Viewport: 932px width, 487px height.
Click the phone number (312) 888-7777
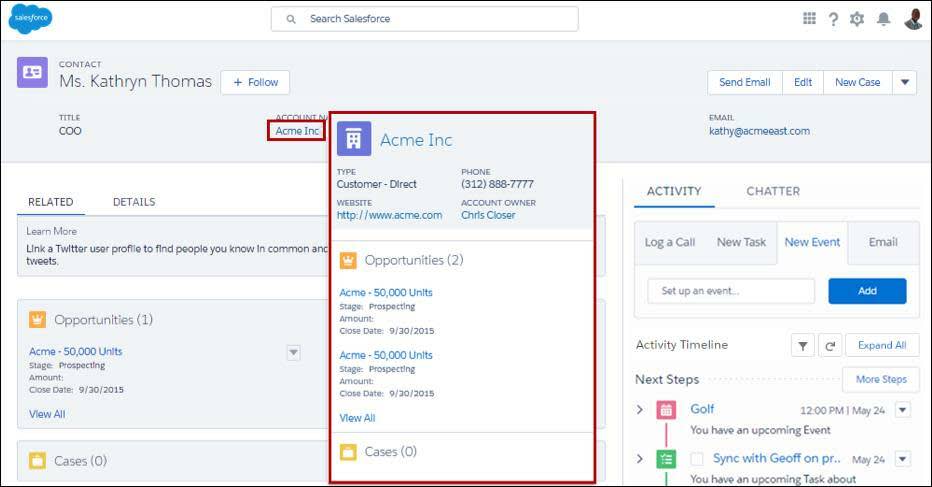(498, 184)
